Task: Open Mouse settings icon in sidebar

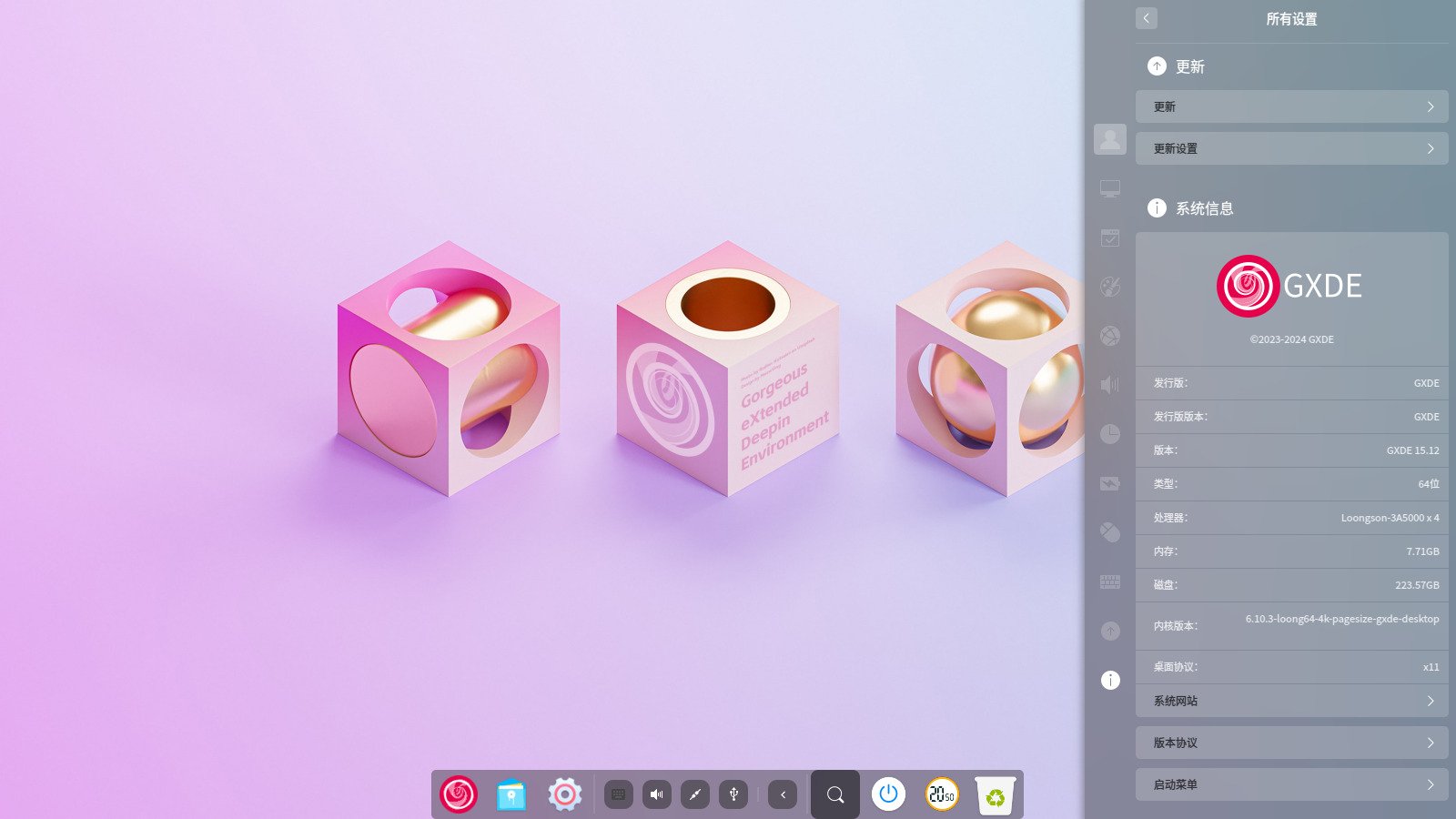Action: click(1109, 532)
